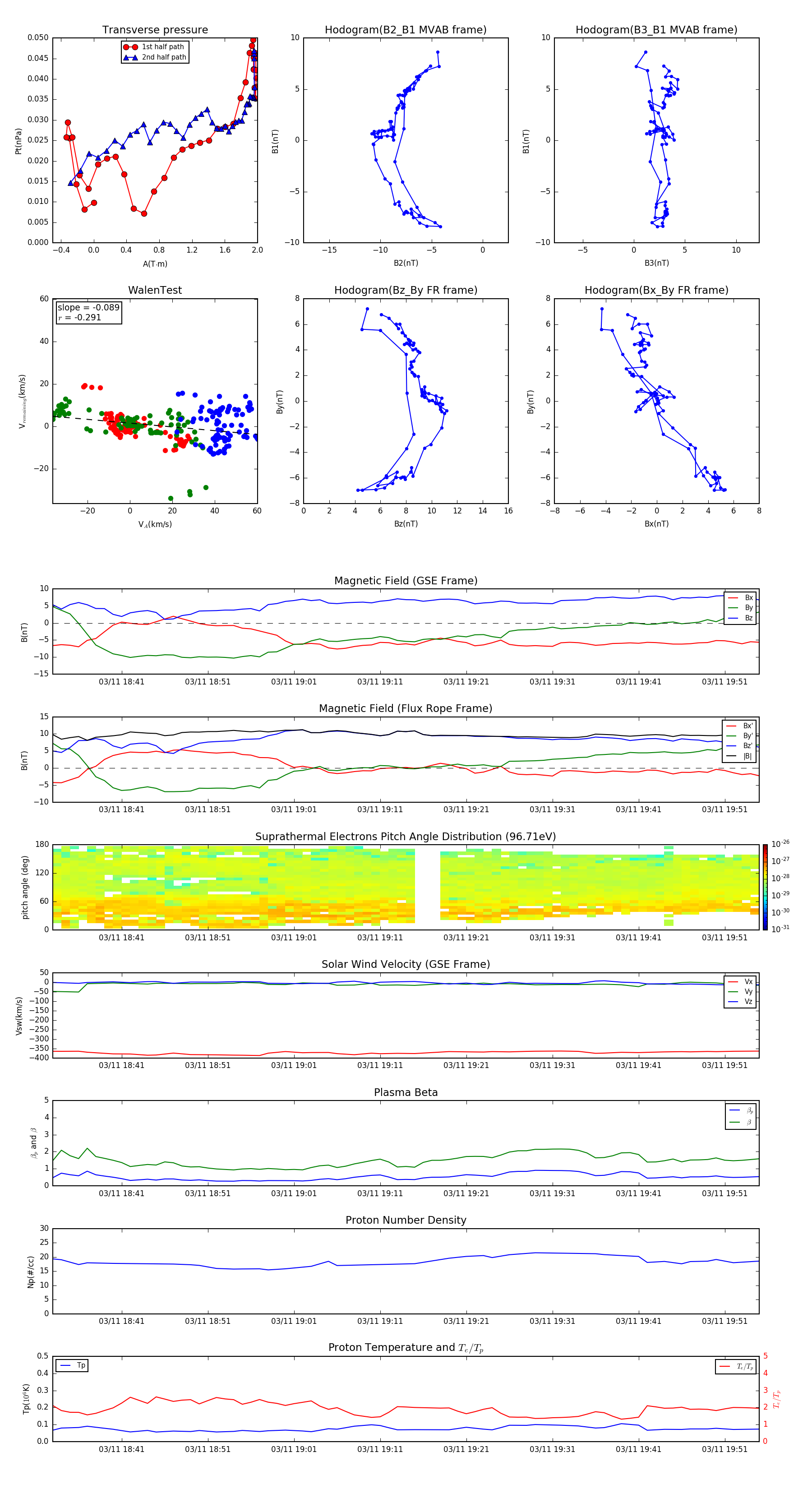Select the '1st half path' legend entry
The image size is (812, 1489).
pyautogui.click(x=155, y=47)
